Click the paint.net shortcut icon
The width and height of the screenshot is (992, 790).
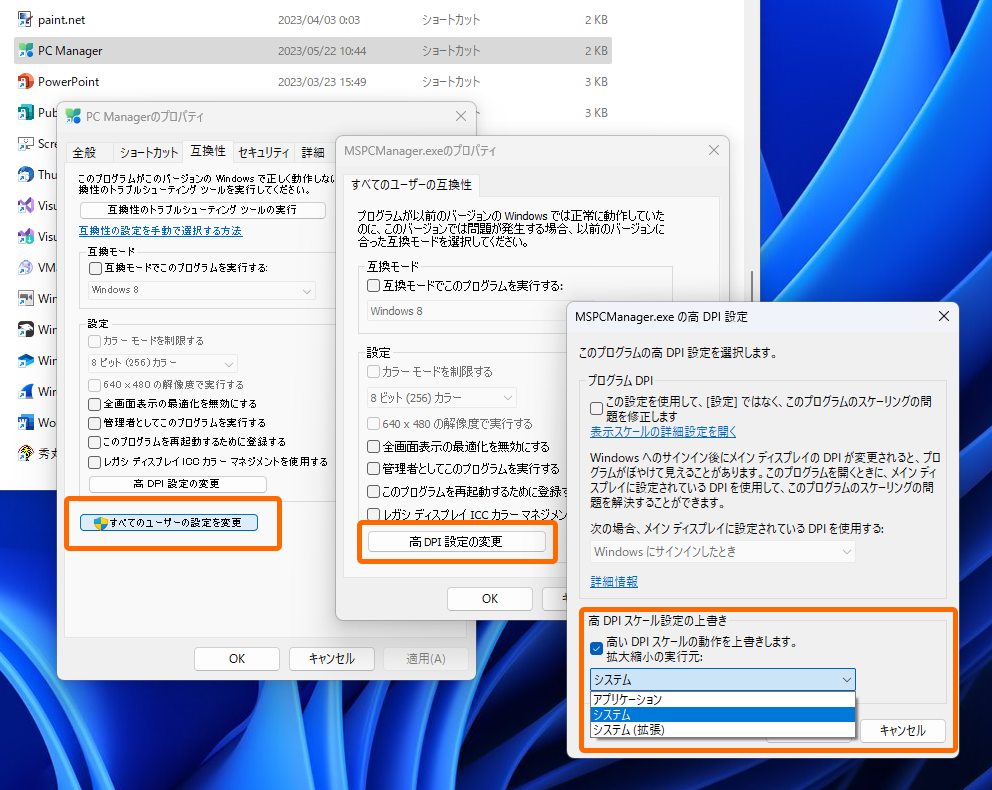tap(25, 20)
